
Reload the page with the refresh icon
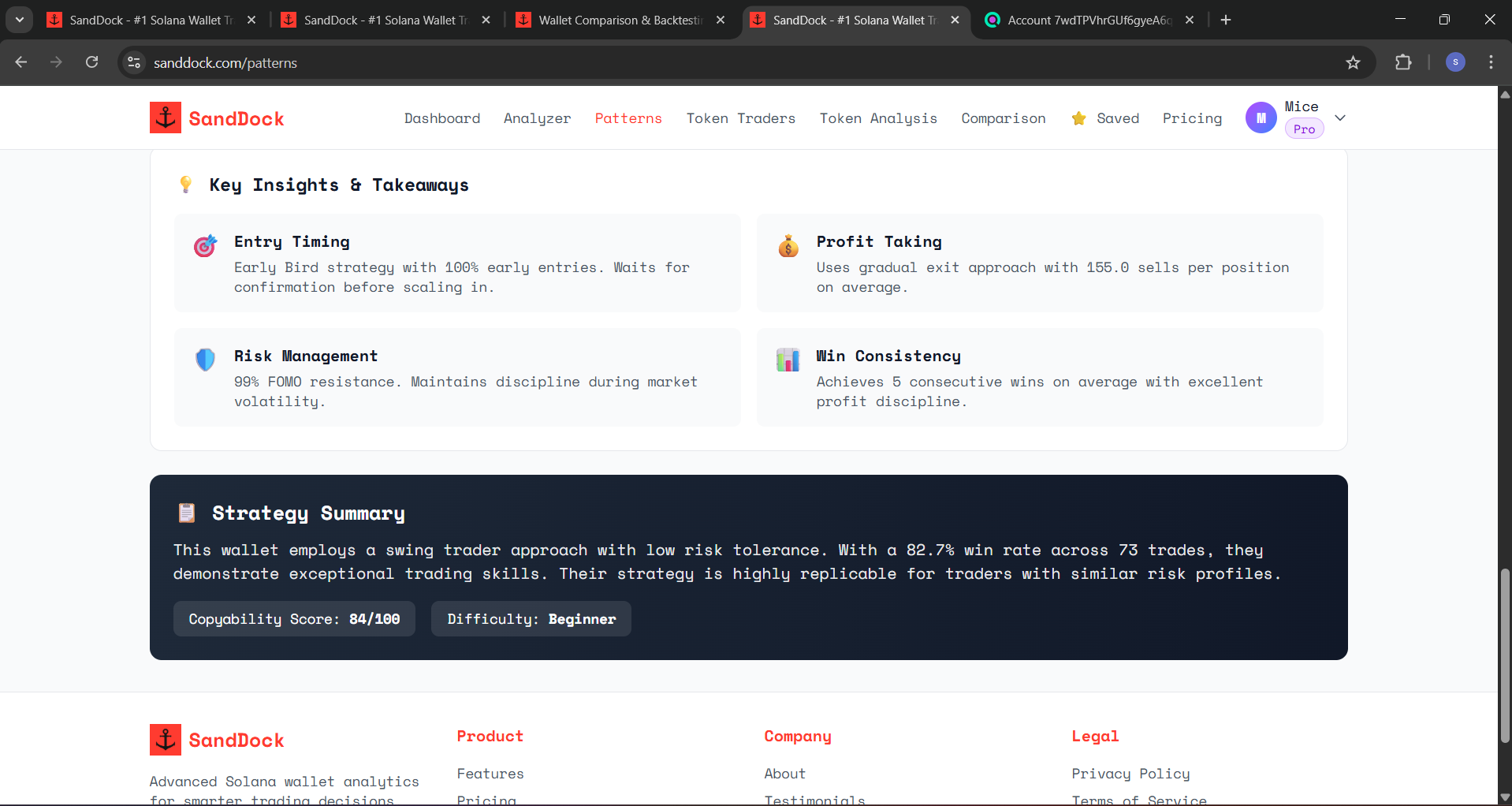92,62
